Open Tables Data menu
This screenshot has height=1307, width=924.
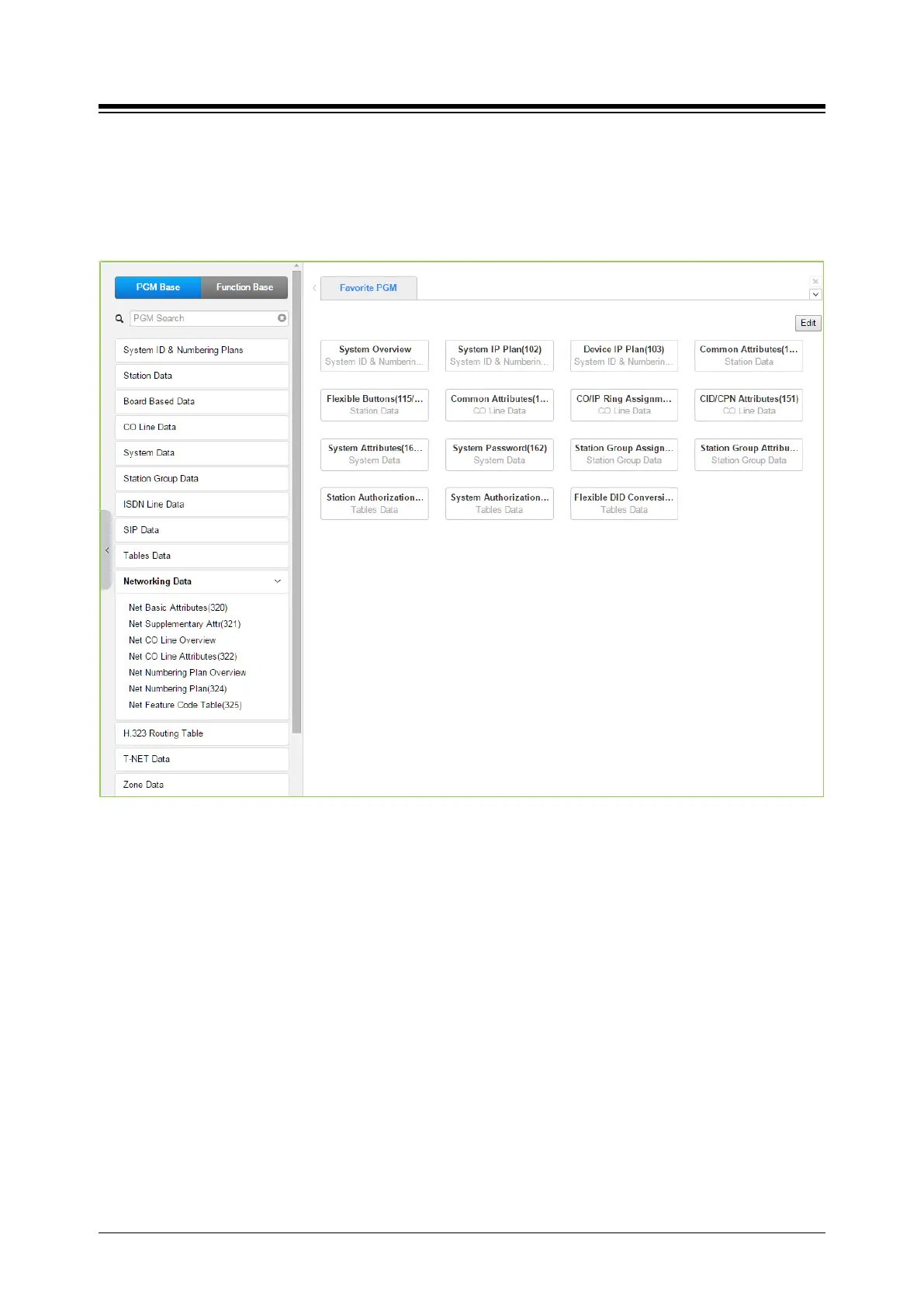[202, 556]
